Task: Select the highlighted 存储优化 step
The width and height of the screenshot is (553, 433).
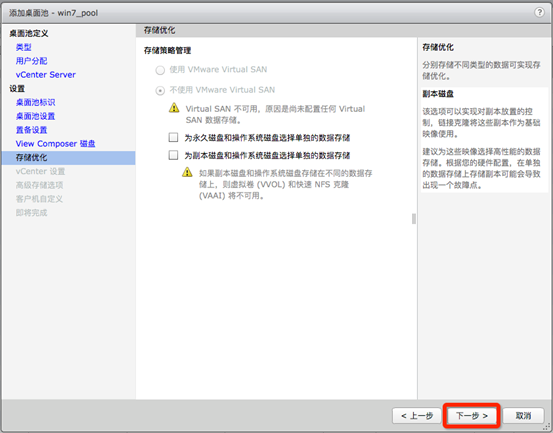Action: point(68,158)
